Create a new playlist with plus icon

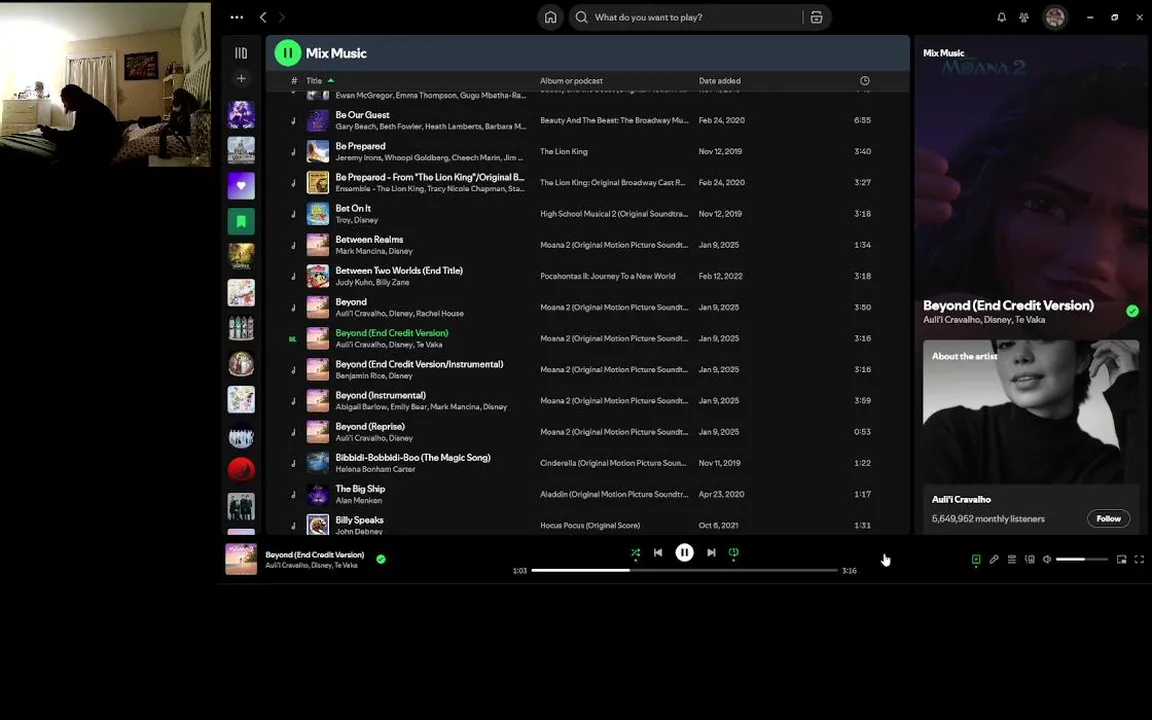click(241, 78)
